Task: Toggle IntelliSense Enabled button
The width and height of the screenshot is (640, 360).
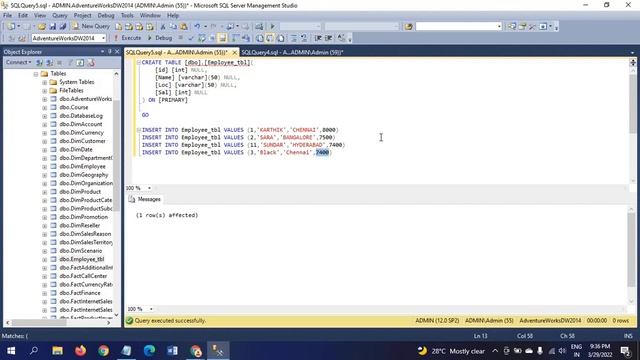Action: (x=222, y=38)
